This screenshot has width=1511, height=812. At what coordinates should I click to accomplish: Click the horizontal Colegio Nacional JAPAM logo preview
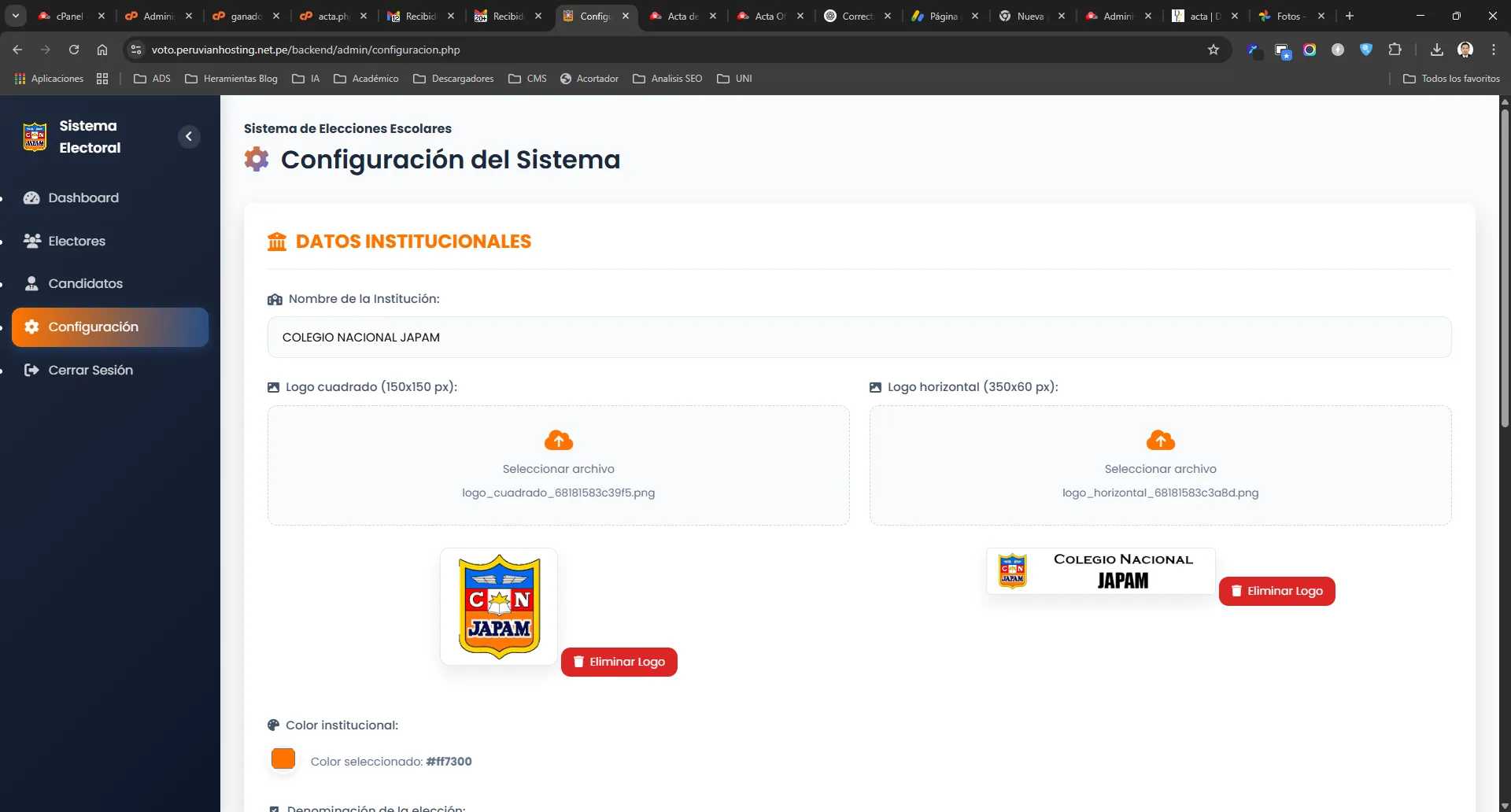click(1101, 571)
